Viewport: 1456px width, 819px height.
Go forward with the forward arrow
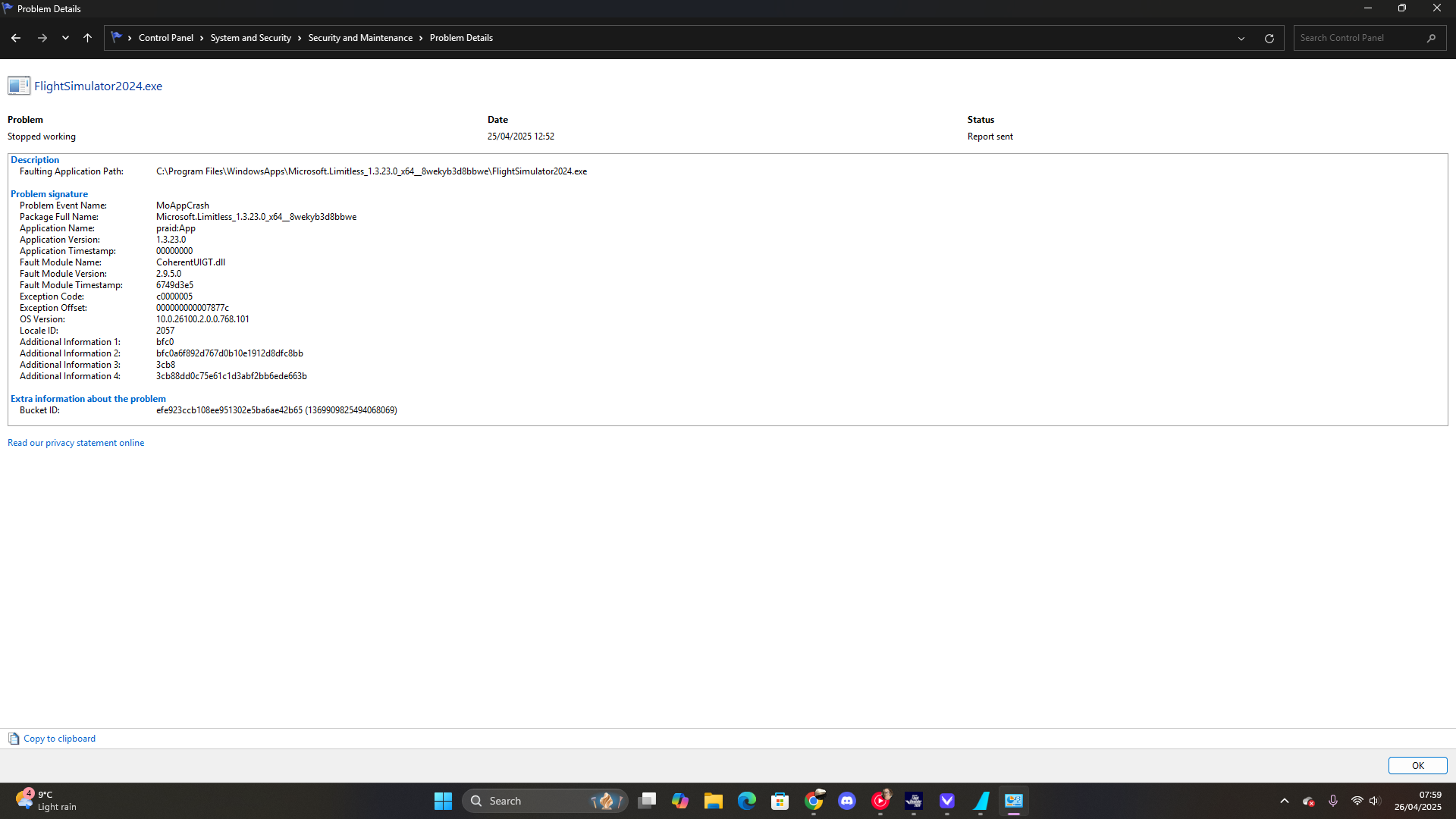click(42, 38)
